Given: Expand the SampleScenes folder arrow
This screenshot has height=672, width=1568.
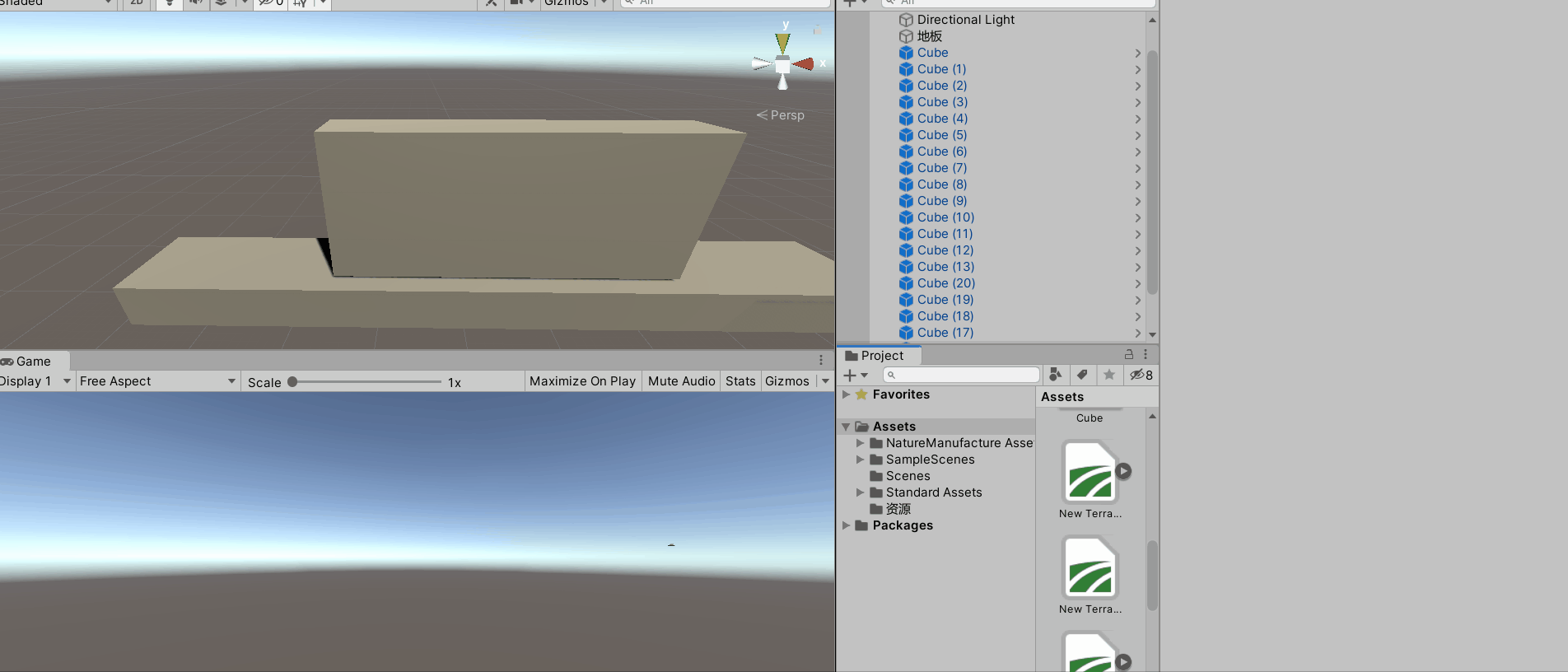Looking at the screenshot, I should (x=861, y=460).
